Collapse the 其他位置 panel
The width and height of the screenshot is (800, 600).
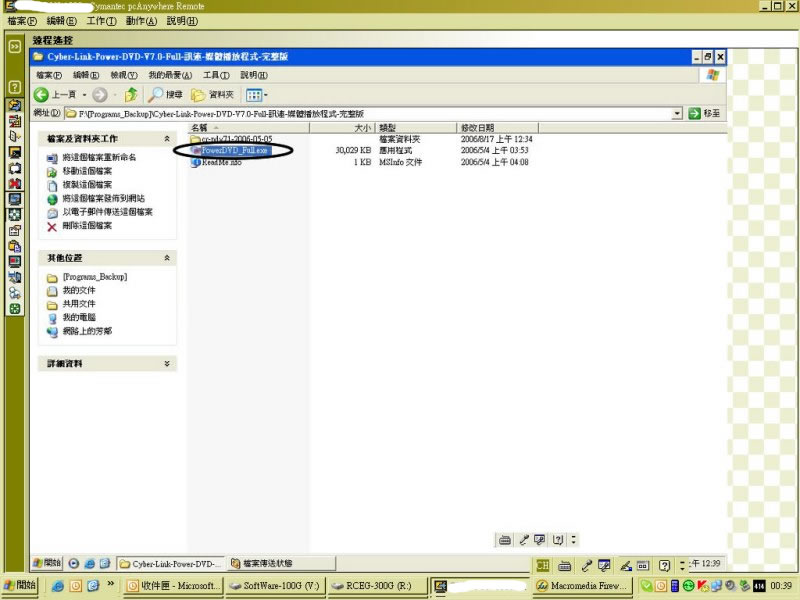pos(167,258)
